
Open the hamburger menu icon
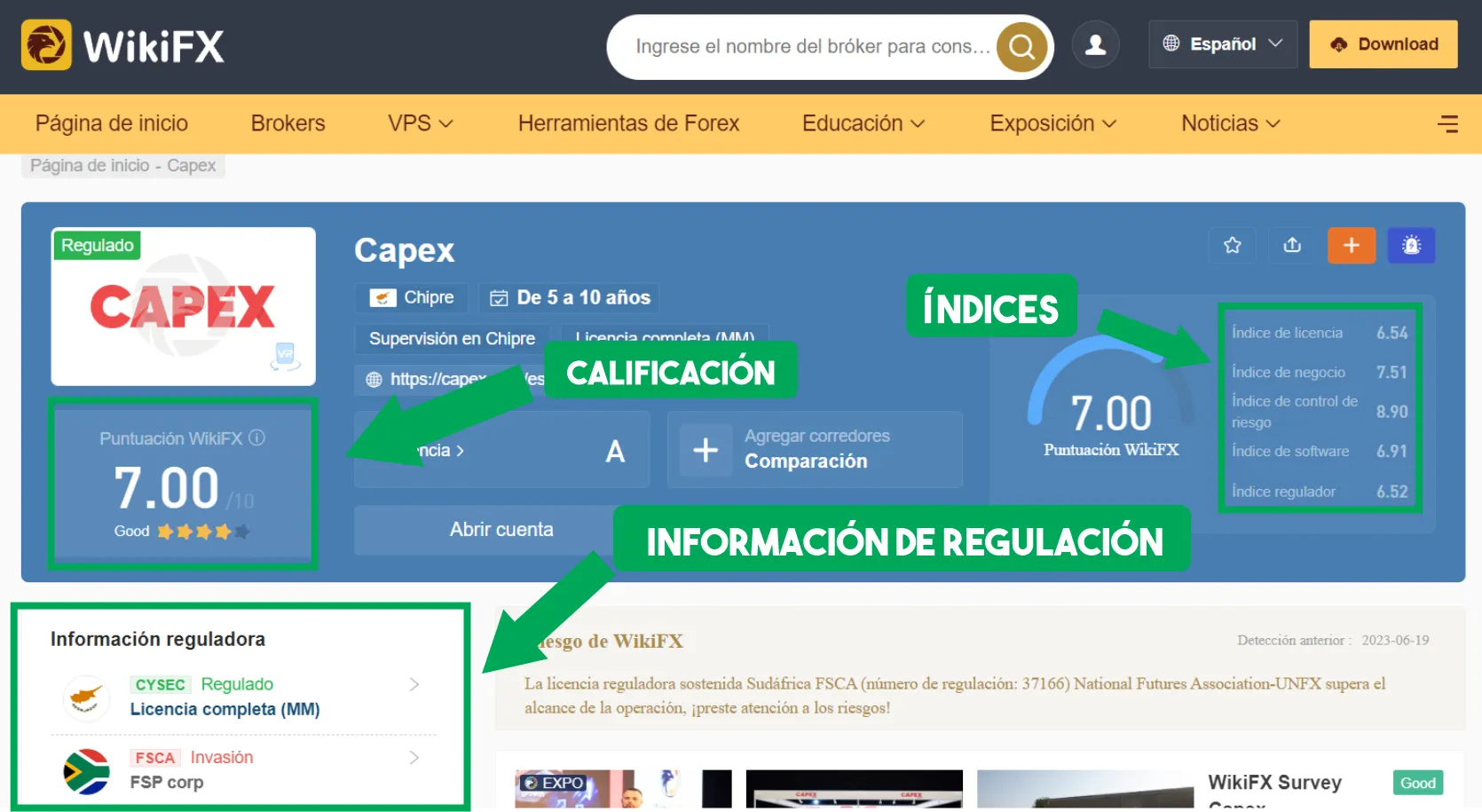point(1447,123)
